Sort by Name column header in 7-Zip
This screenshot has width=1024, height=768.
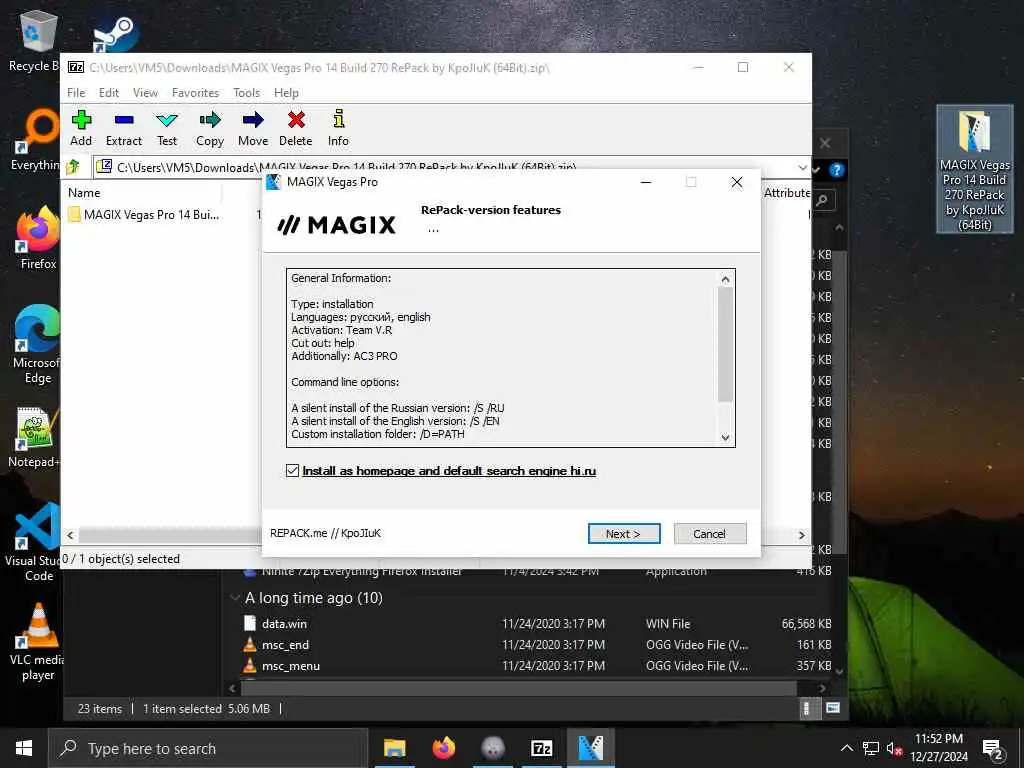pos(84,193)
